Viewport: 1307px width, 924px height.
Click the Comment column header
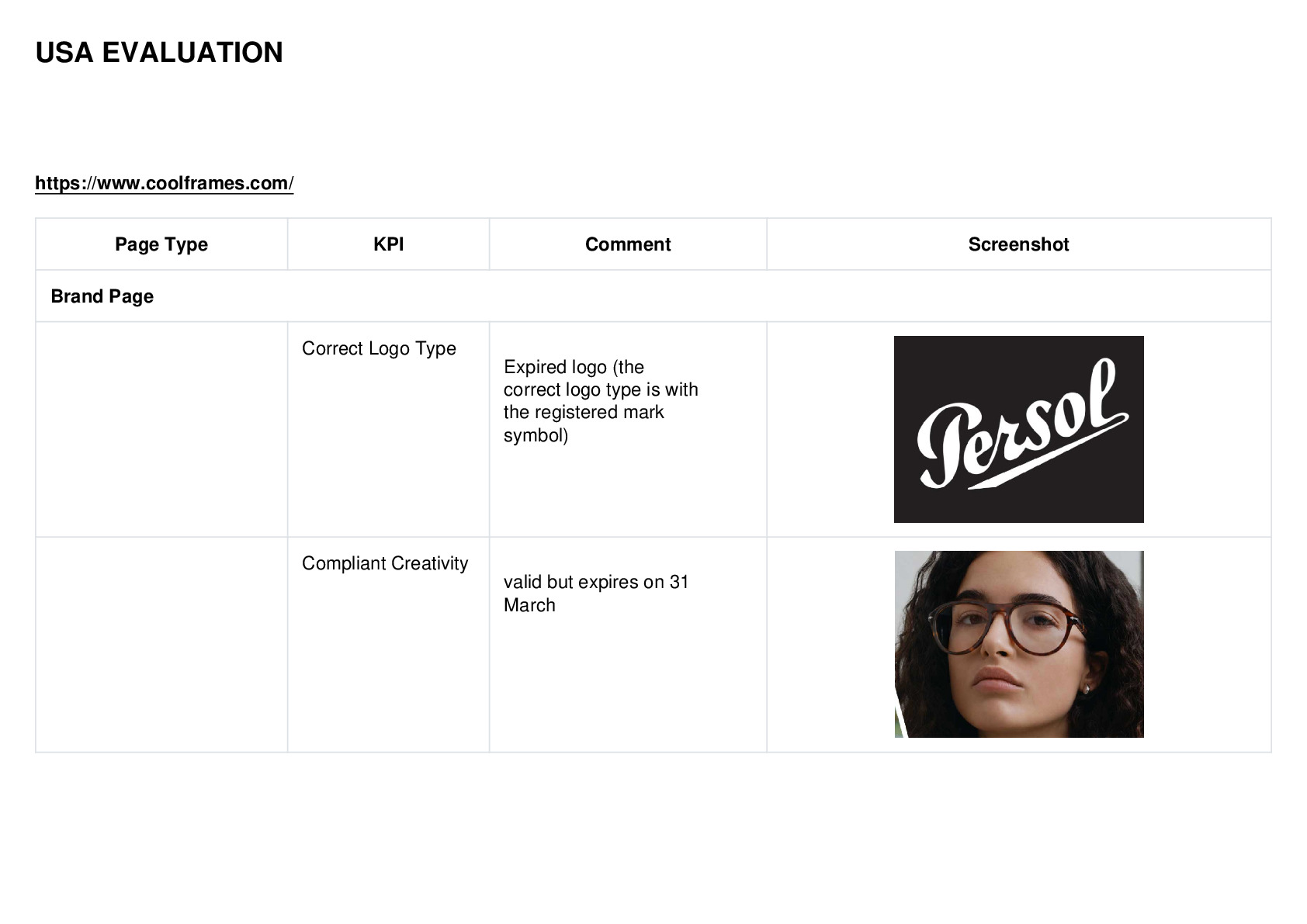point(628,244)
